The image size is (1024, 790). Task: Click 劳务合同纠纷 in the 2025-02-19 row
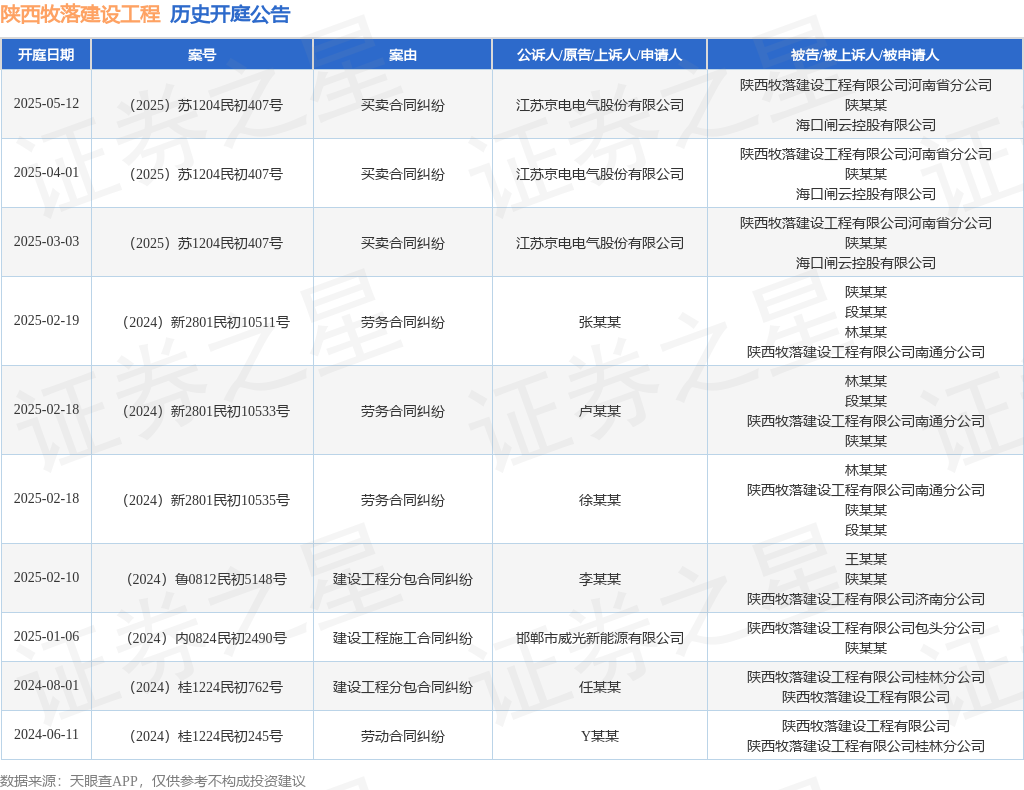click(x=403, y=322)
